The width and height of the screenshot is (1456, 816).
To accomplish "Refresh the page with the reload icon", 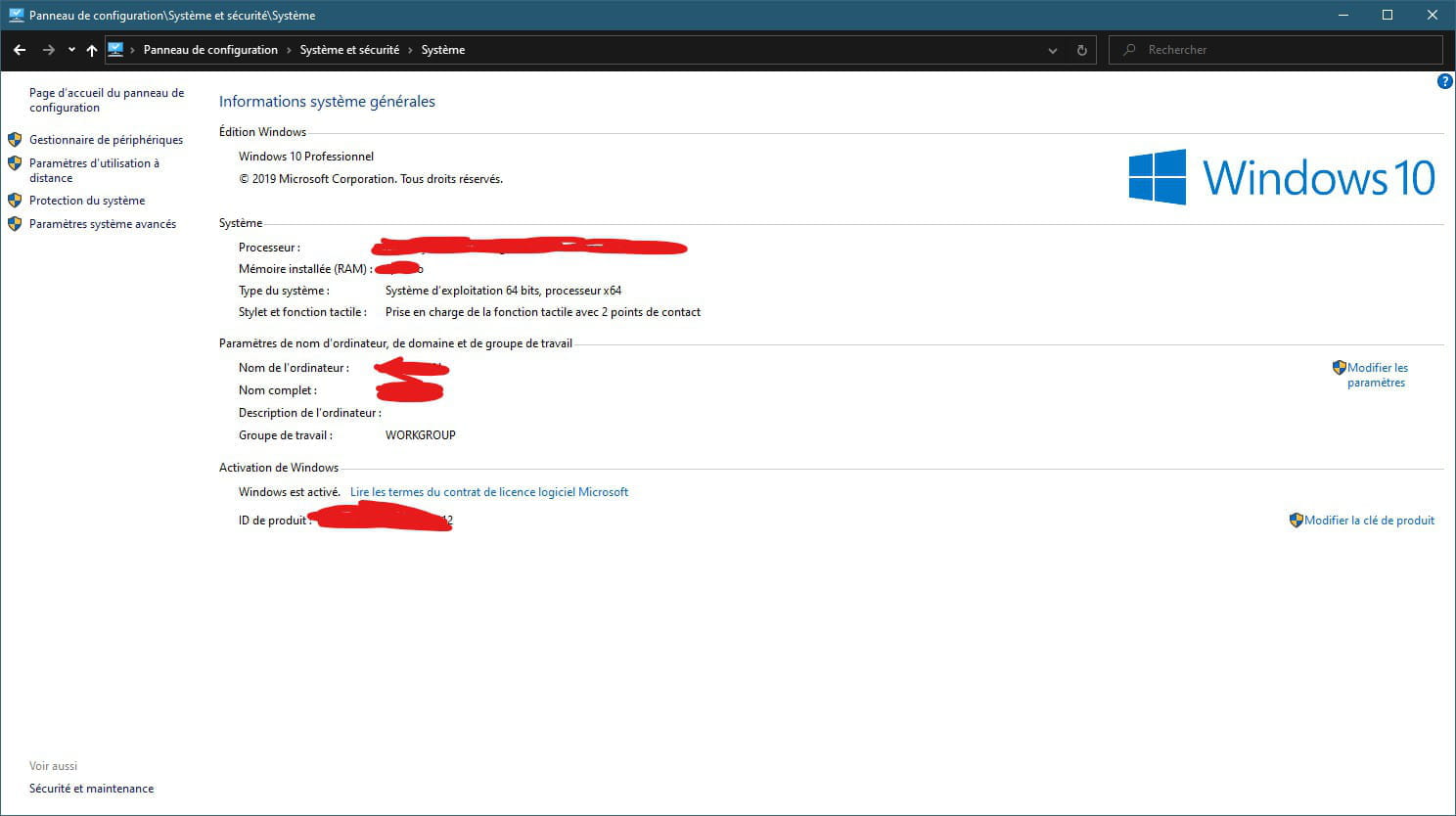I will click(1082, 50).
